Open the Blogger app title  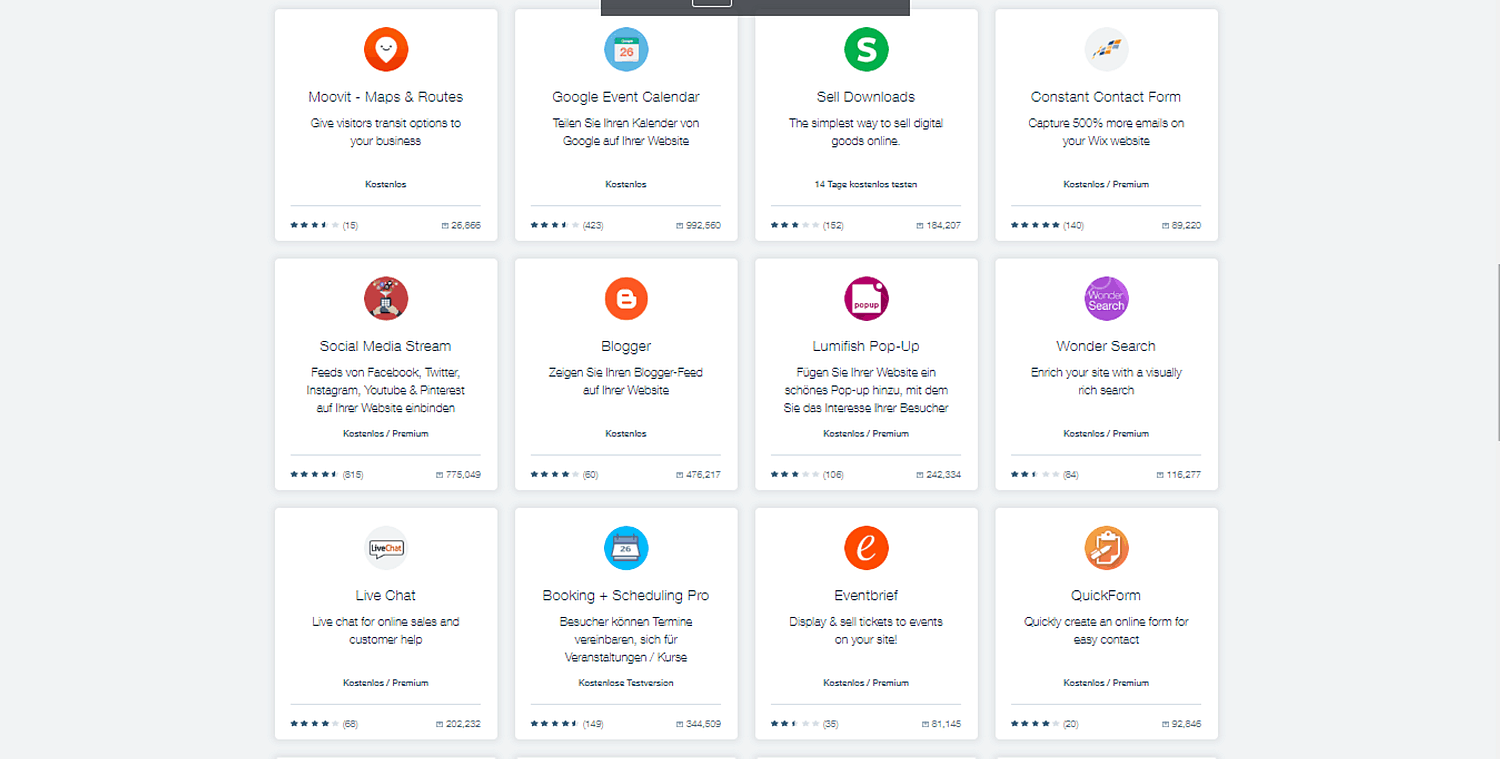tap(626, 346)
